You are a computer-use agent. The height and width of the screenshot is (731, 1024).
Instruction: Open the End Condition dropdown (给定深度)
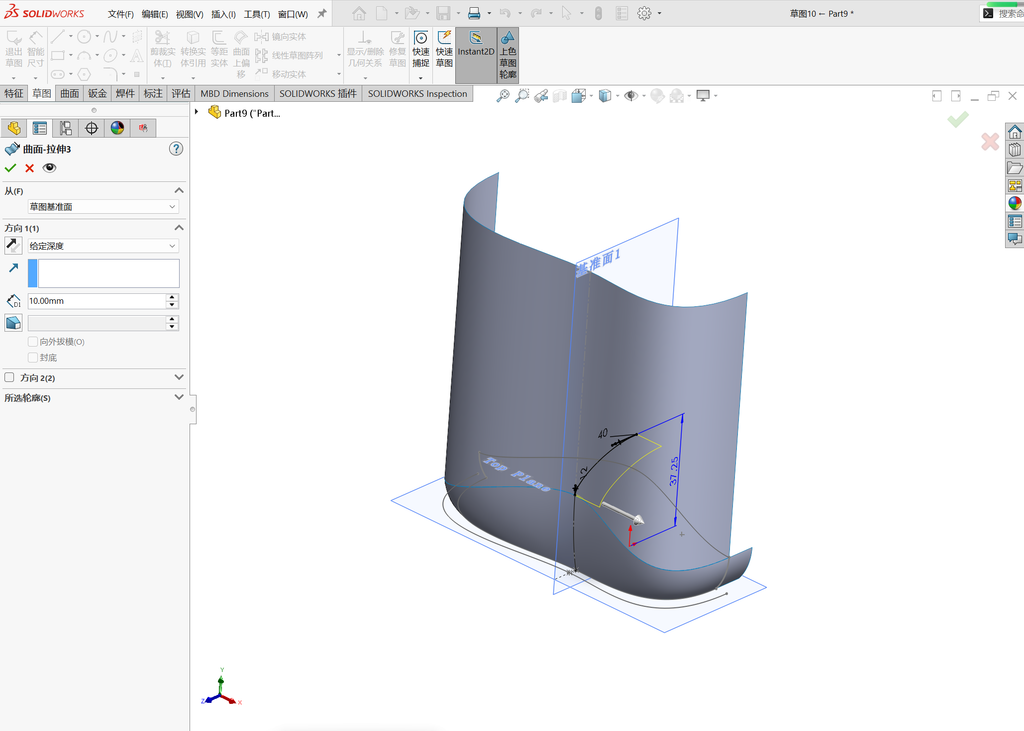pos(103,246)
